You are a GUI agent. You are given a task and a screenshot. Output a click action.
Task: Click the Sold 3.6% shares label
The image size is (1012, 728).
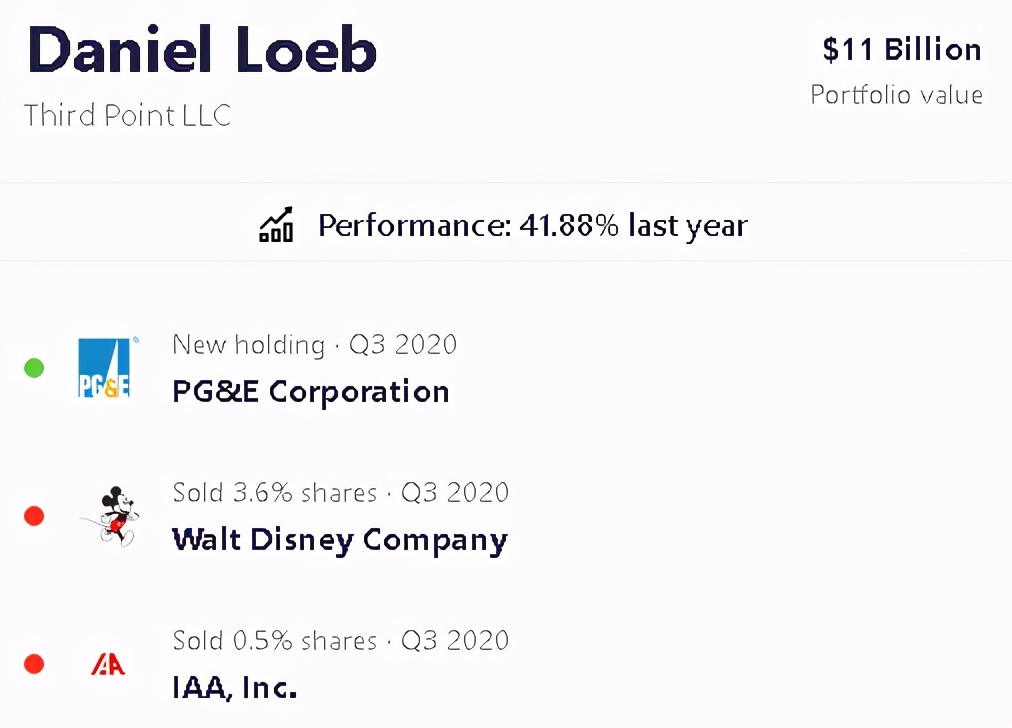(x=274, y=493)
